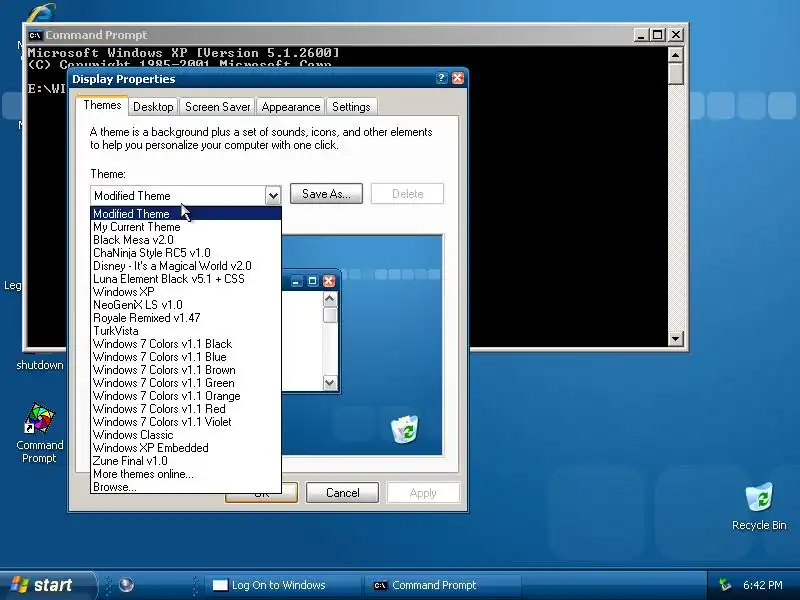The image size is (800, 600).
Task: Pick Royale Remixed v1.47 theme
Action: coord(186,318)
